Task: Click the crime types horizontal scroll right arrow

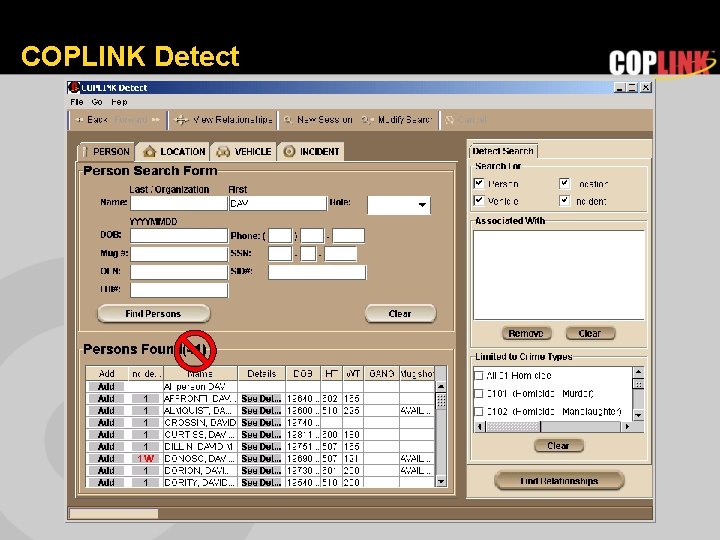Action: (627, 427)
